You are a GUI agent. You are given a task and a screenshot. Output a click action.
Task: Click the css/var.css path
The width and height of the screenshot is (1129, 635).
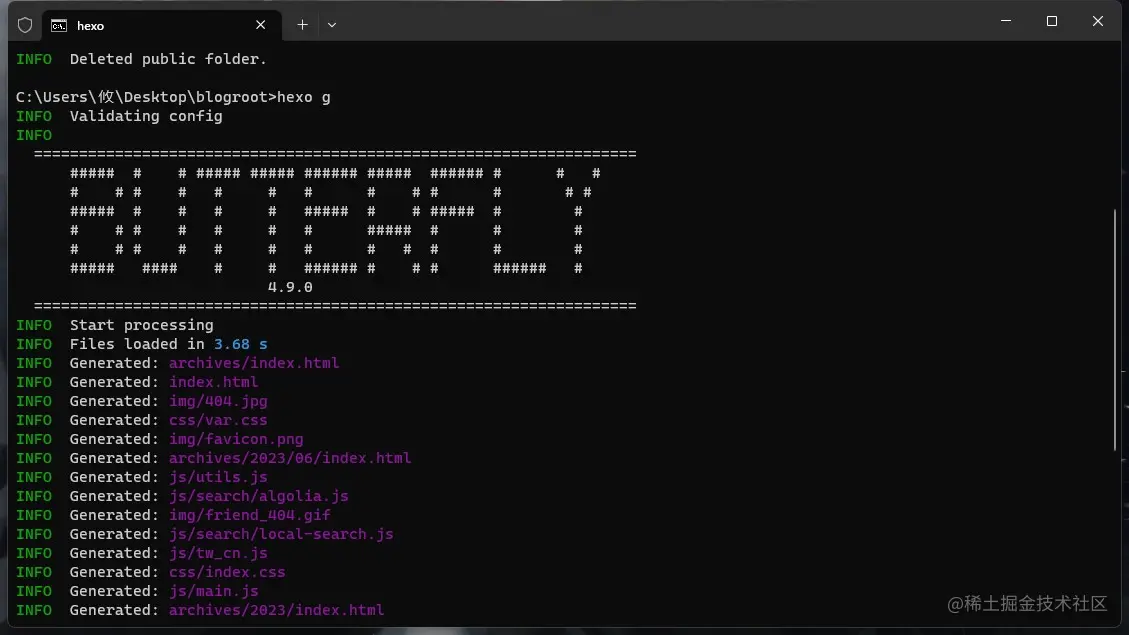(x=218, y=420)
